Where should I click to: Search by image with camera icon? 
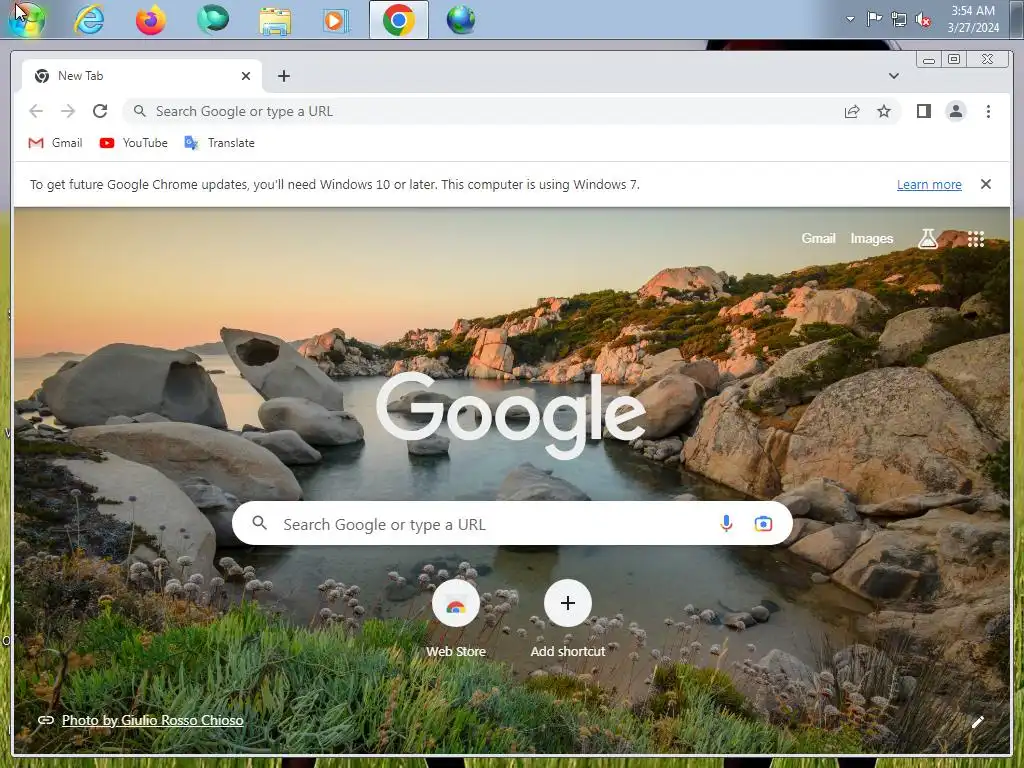[x=763, y=523]
